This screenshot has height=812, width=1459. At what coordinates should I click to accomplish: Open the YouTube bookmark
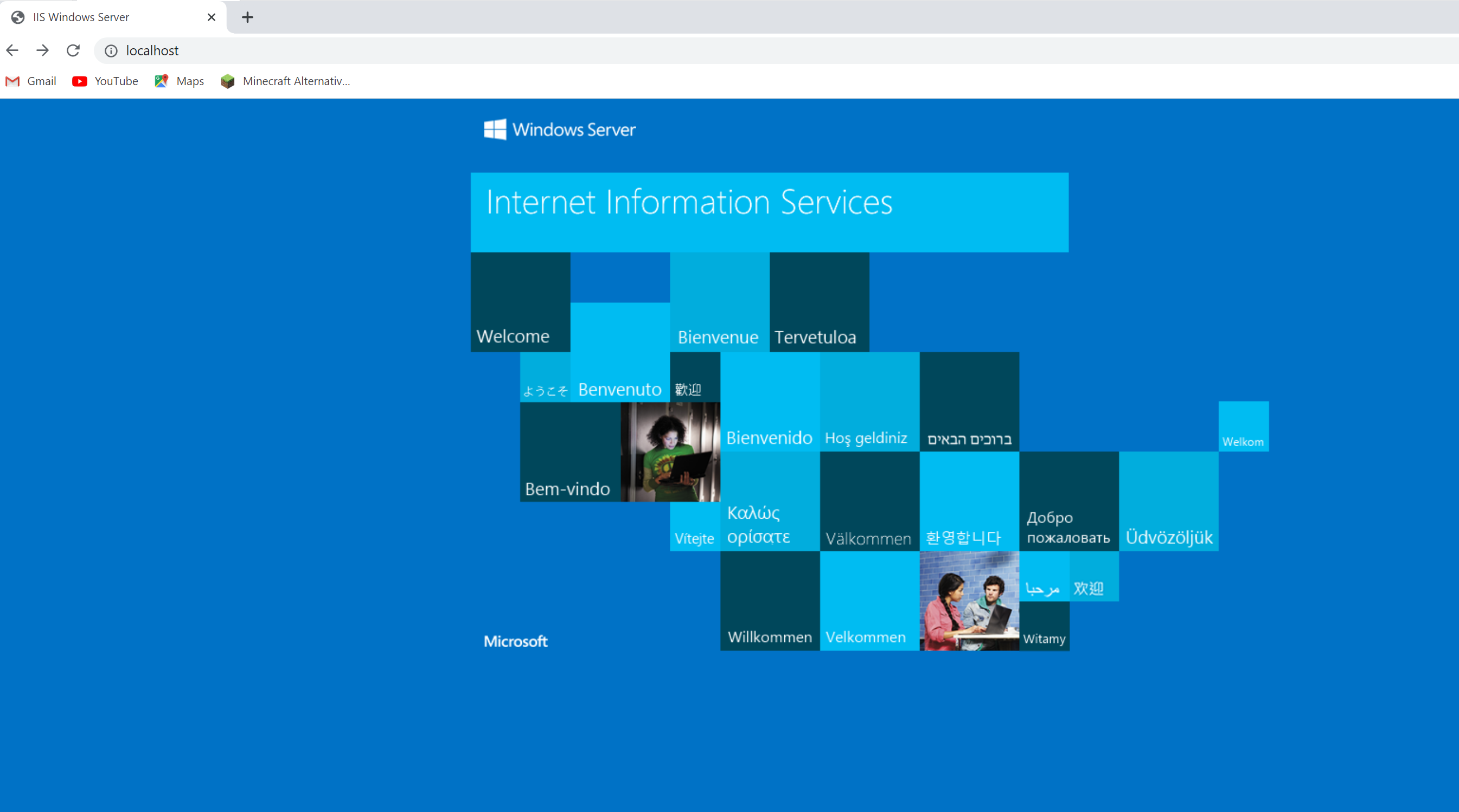(x=105, y=81)
